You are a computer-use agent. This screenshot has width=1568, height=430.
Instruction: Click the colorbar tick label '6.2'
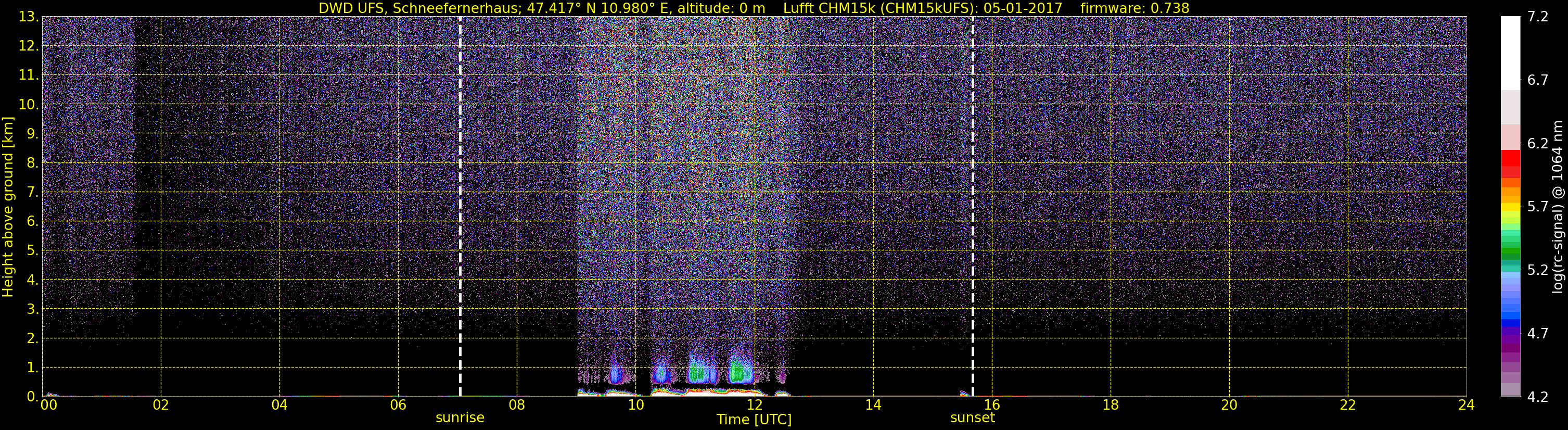(x=1538, y=143)
